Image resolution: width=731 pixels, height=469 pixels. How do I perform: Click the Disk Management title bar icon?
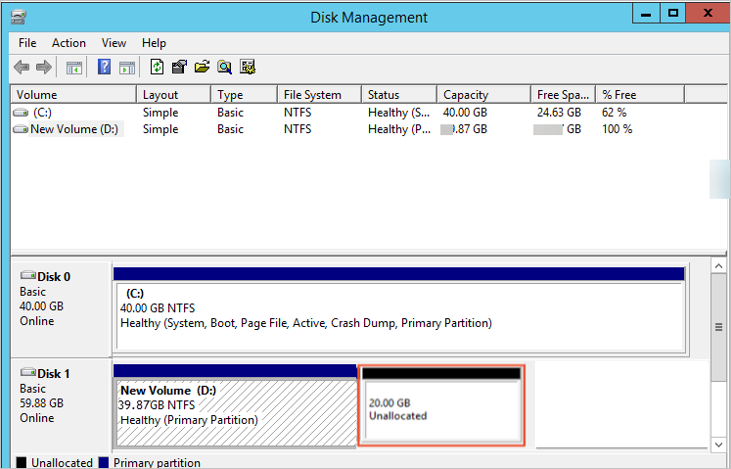(18, 17)
